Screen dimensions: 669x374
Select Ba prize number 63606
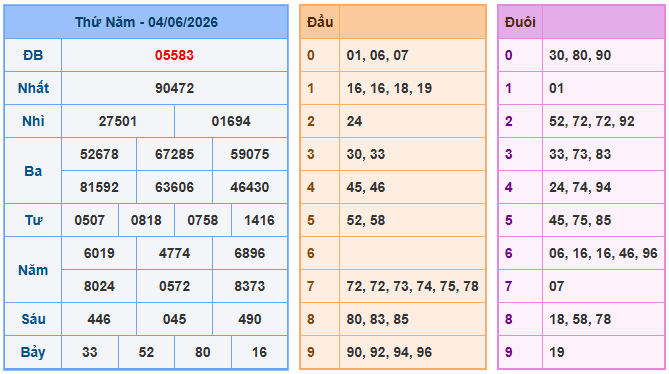tap(174, 187)
